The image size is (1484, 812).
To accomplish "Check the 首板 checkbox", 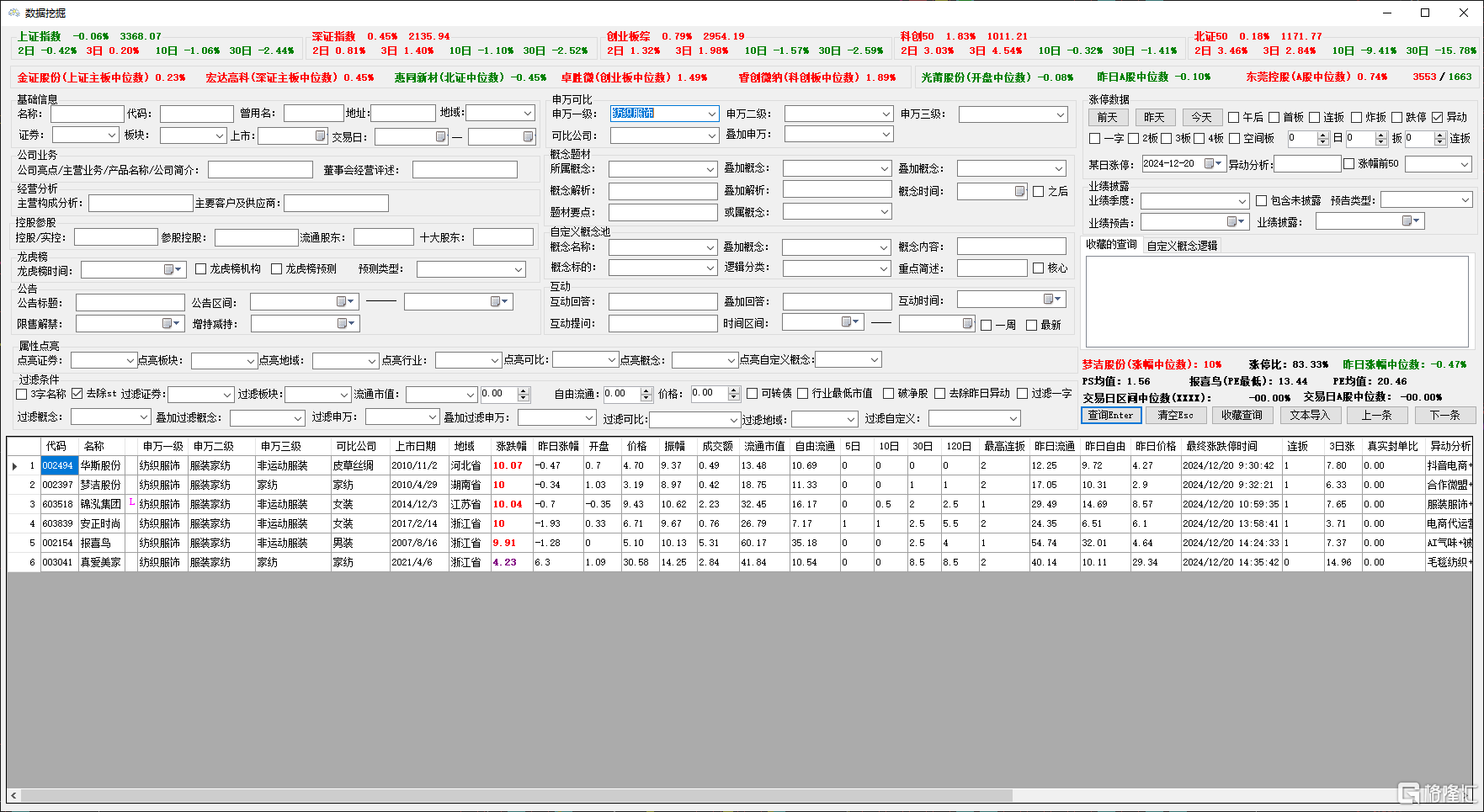I will coord(1274,118).
